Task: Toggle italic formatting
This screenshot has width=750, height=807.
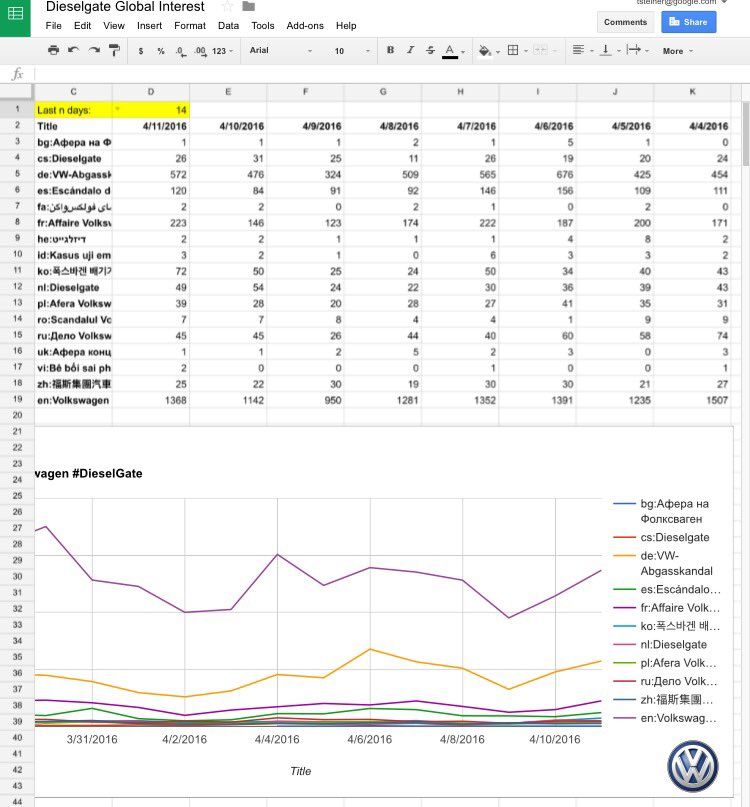Action: click(410, 51)
